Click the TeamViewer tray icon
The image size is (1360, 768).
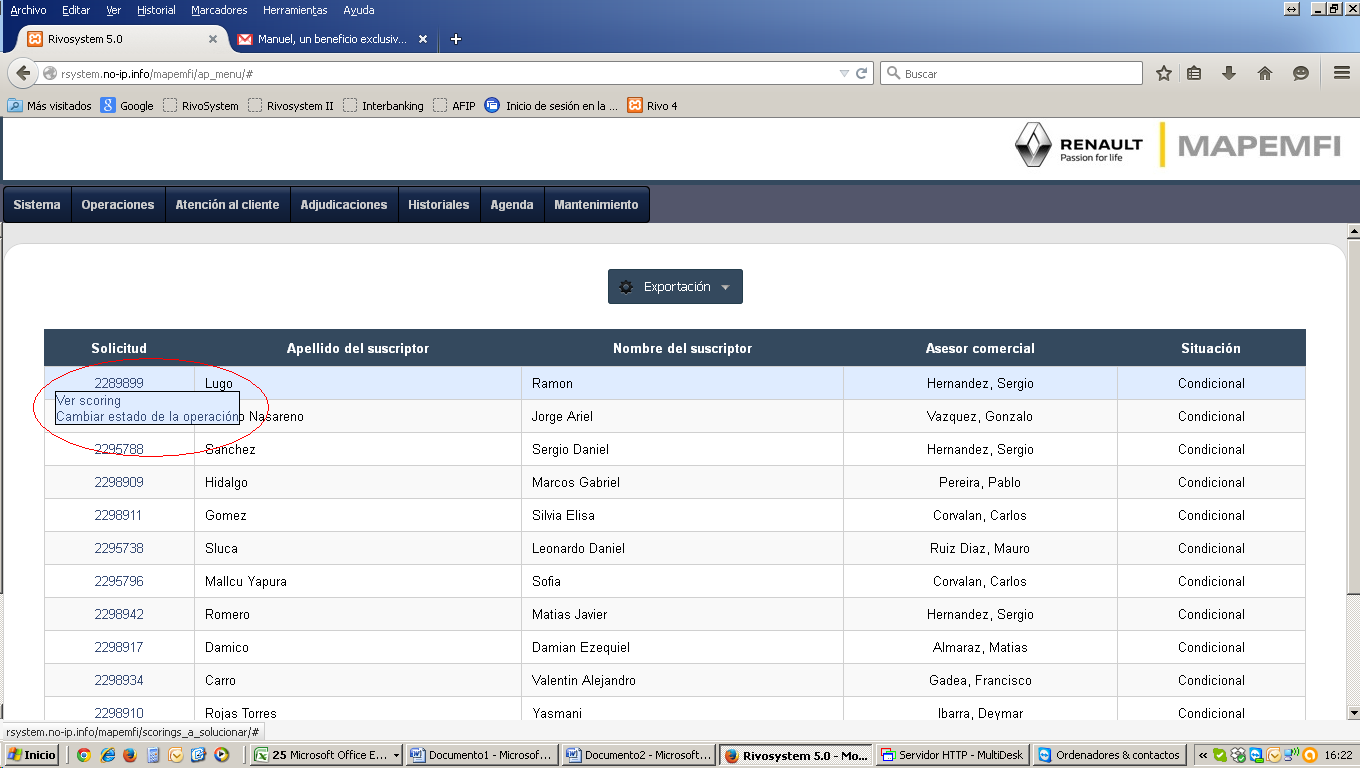pos(1256,755)
